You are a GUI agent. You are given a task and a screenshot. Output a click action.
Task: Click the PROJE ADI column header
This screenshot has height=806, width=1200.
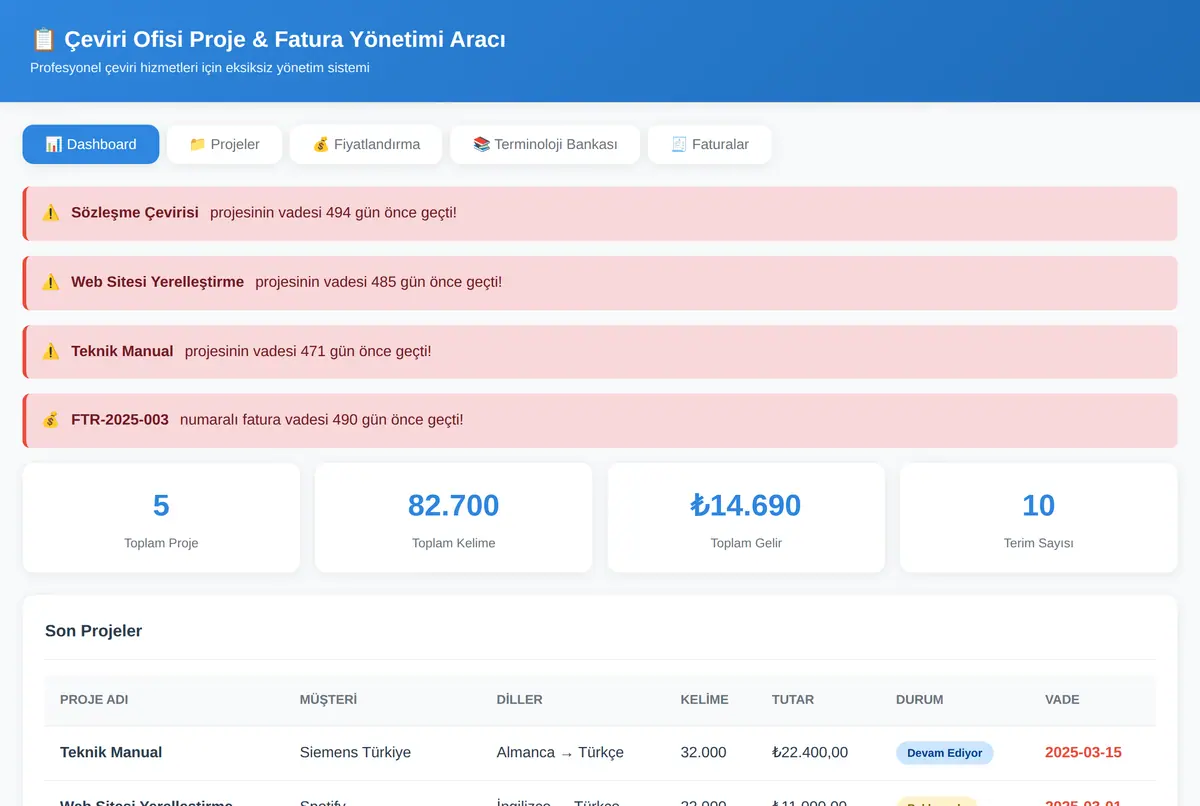click(94, 700)
